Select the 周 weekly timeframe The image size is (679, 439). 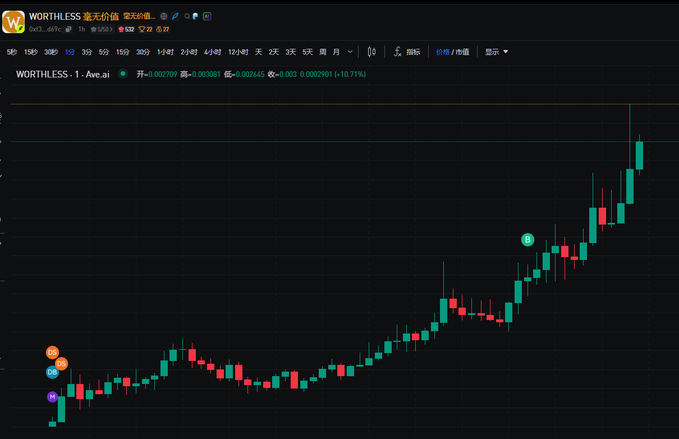(323, 52)
